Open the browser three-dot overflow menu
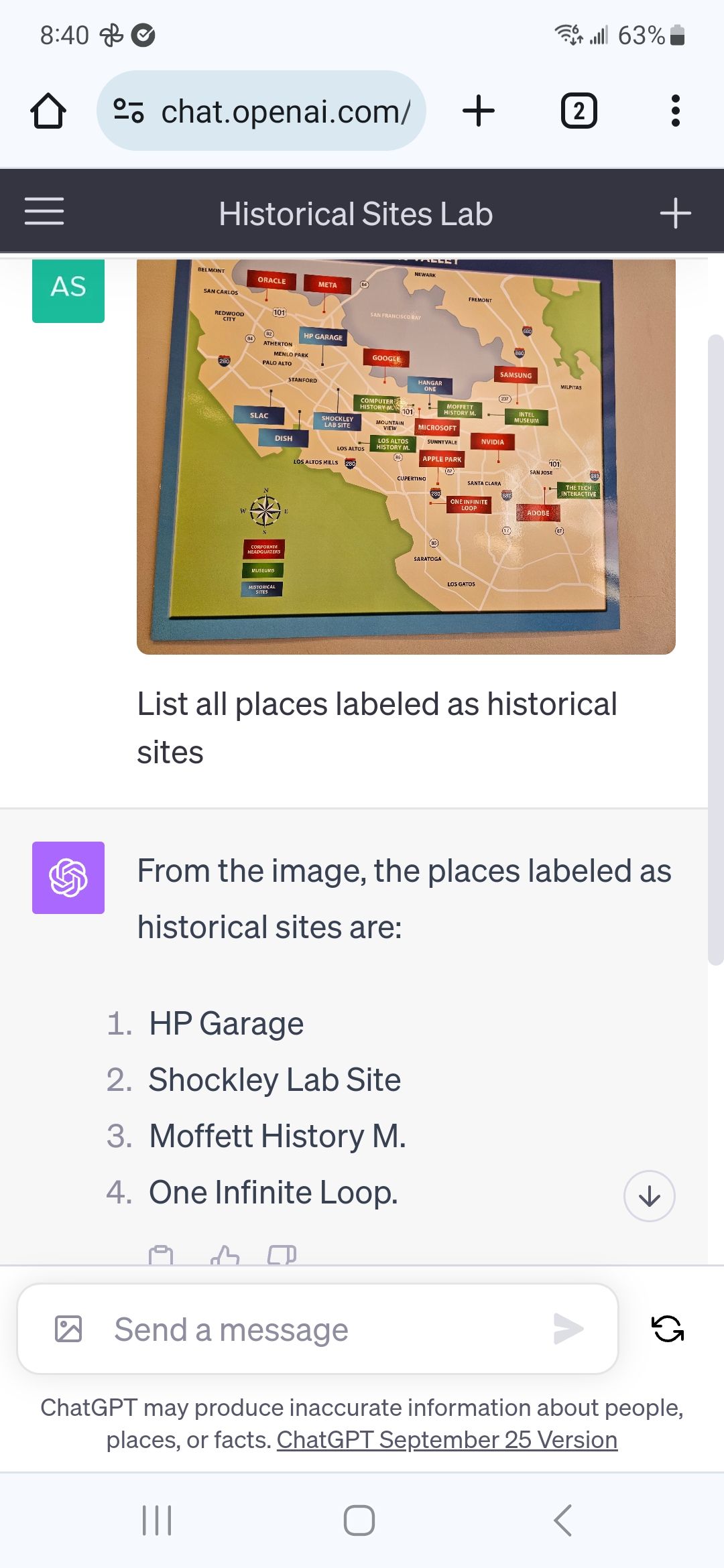Image resolution: width=724 pixels, height=1568 pixels. tap(675, 111)
